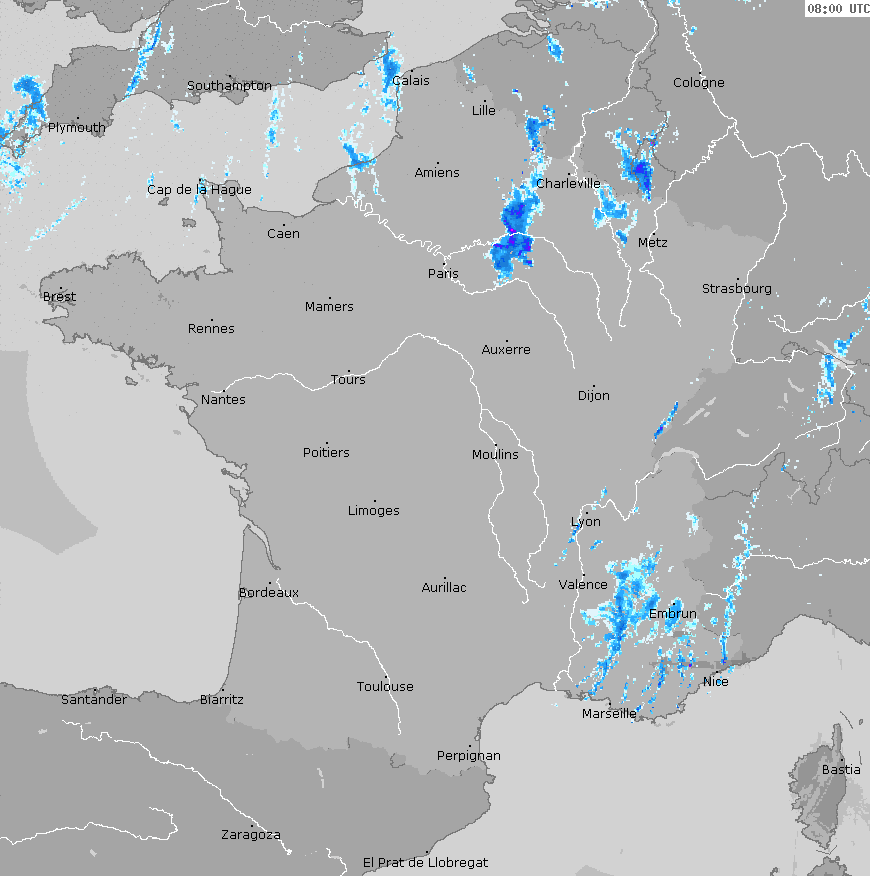Click the Embrun city label
Screen dimensions: 870x876
click(673, 614)
